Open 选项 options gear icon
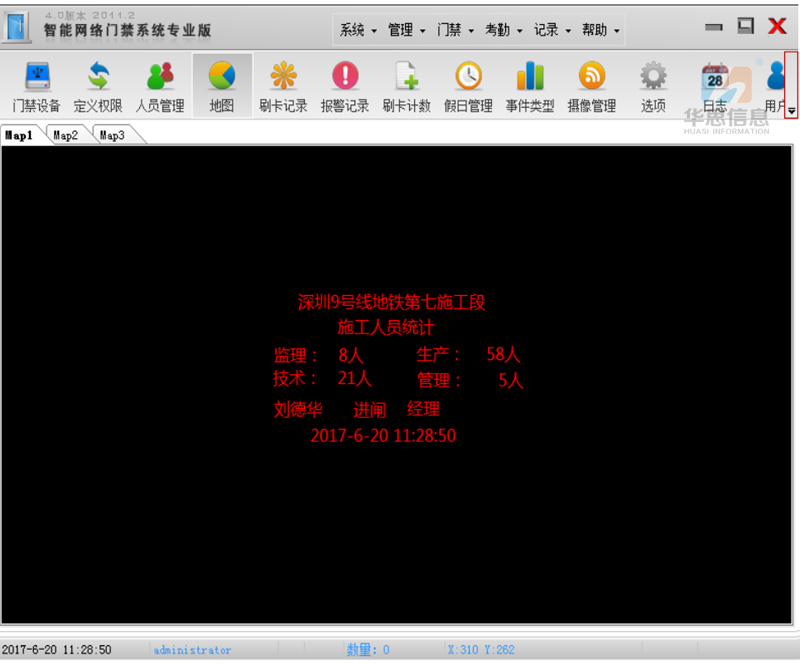This screenshot has width=800, height=664. pos(653,85)
